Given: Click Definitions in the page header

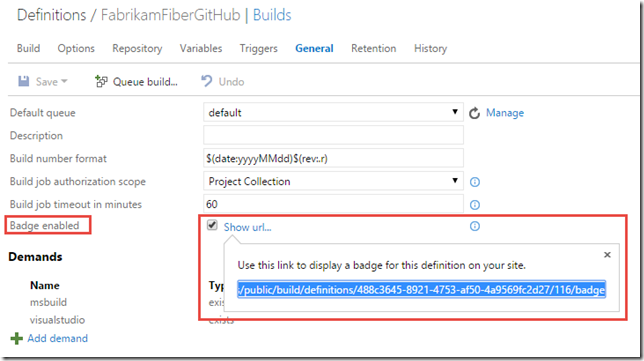Looking at the screenshot, I should 51,15.
